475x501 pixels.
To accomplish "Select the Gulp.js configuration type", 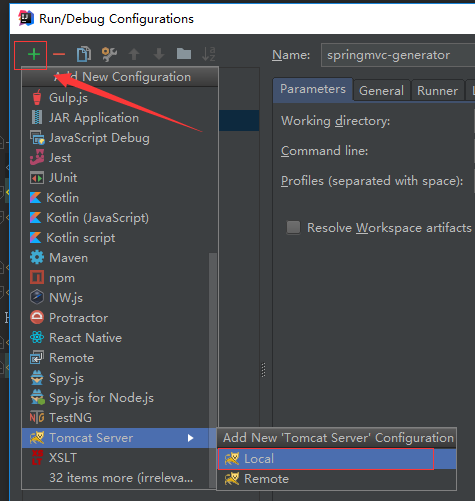I will (120, 98).
